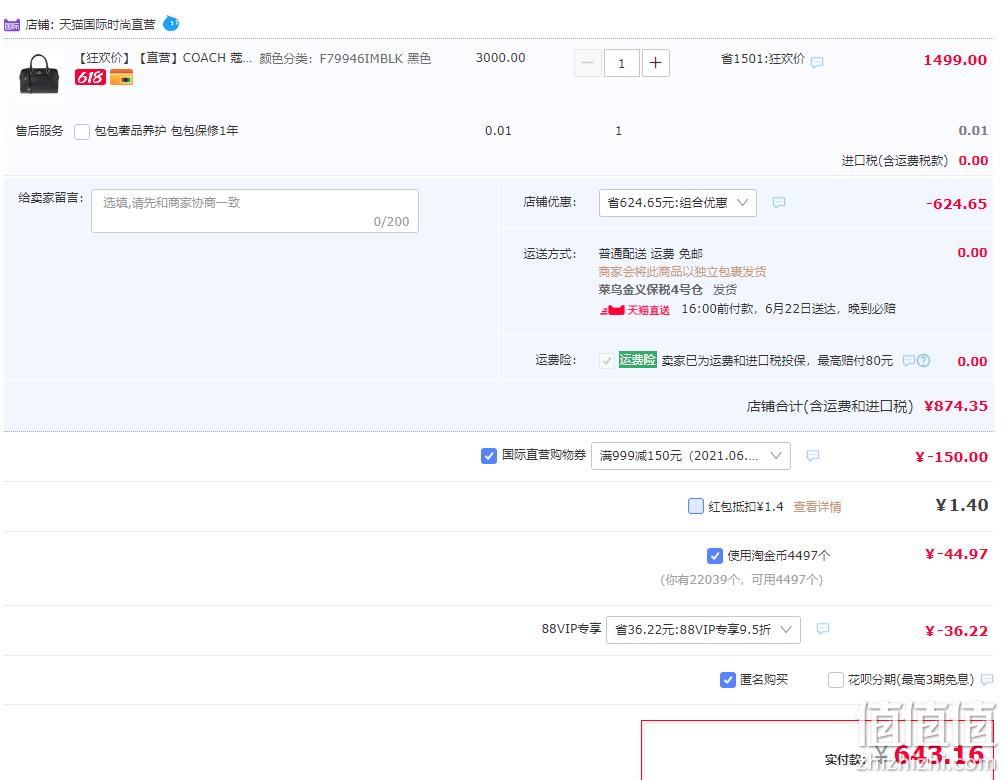Screen dimensions: 1006x780
Task: Increase quantity with the plus button
Action: pos(656,63)
